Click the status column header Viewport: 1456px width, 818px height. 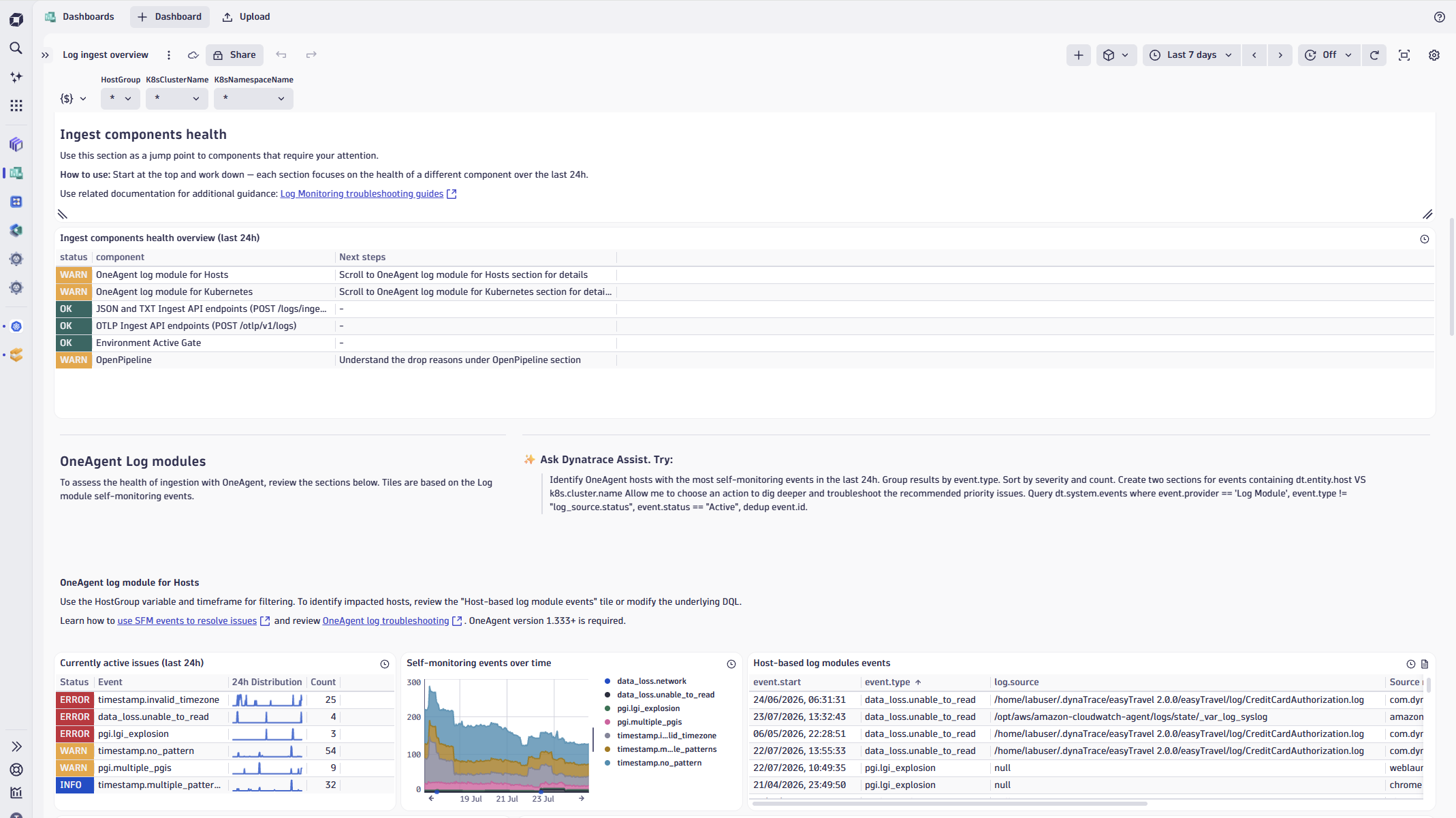click(x=74, y=257)
